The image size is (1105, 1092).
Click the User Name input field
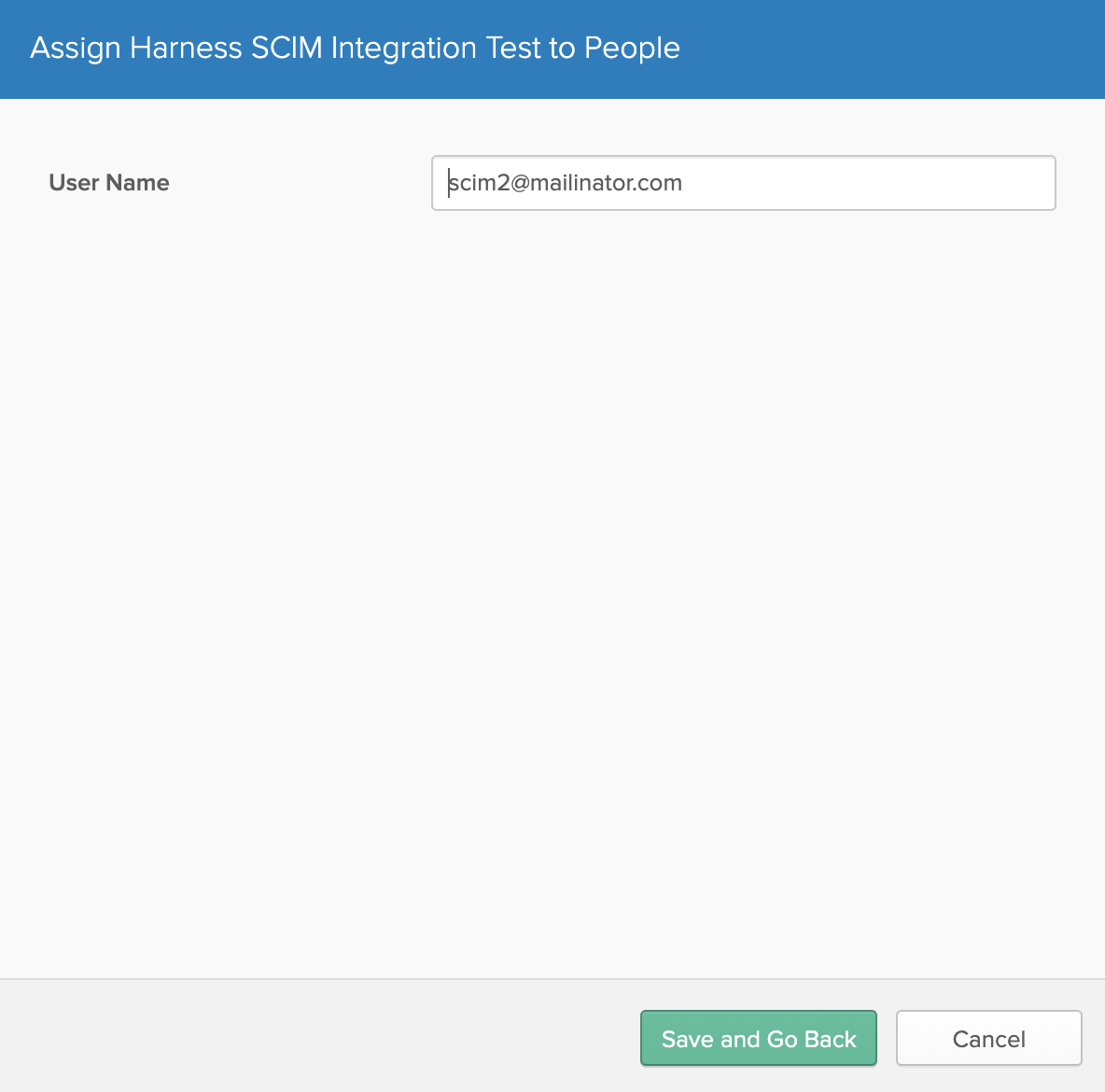(744, 183)
